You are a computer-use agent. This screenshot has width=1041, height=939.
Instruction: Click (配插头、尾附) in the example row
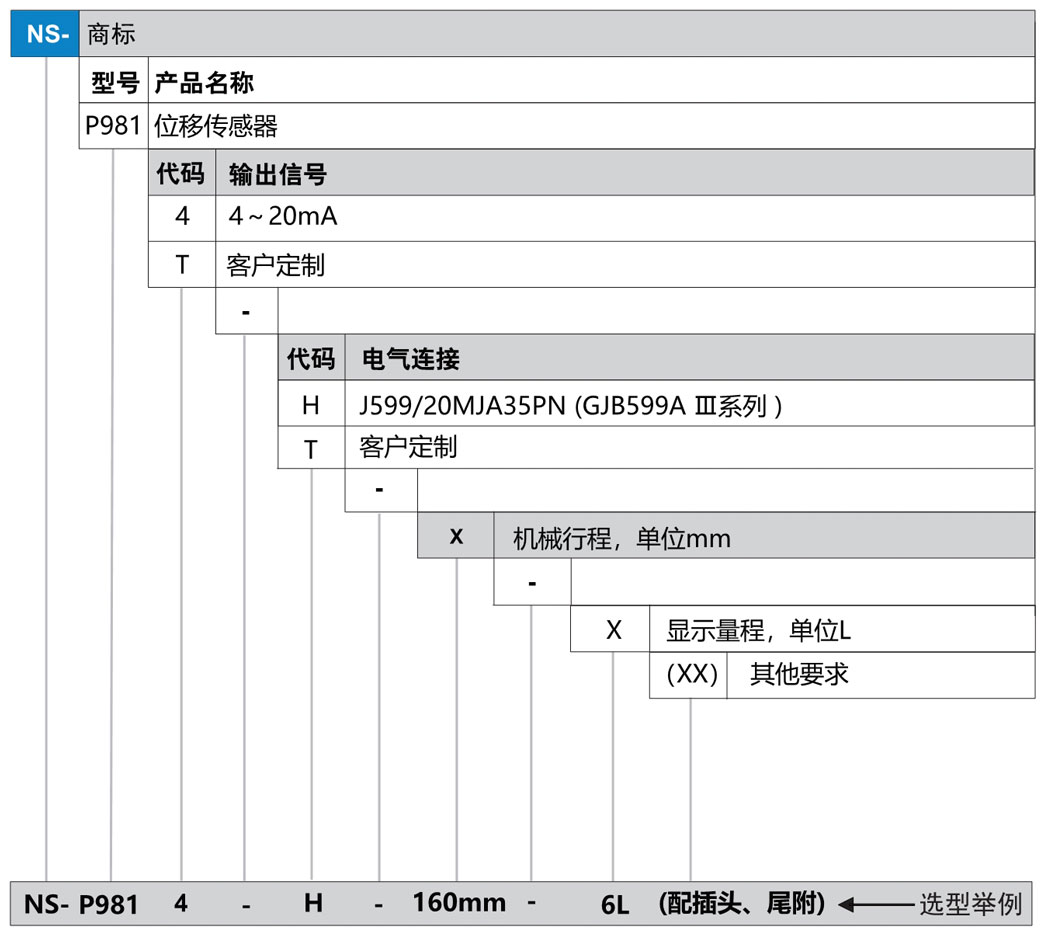[x=741, y=903]
